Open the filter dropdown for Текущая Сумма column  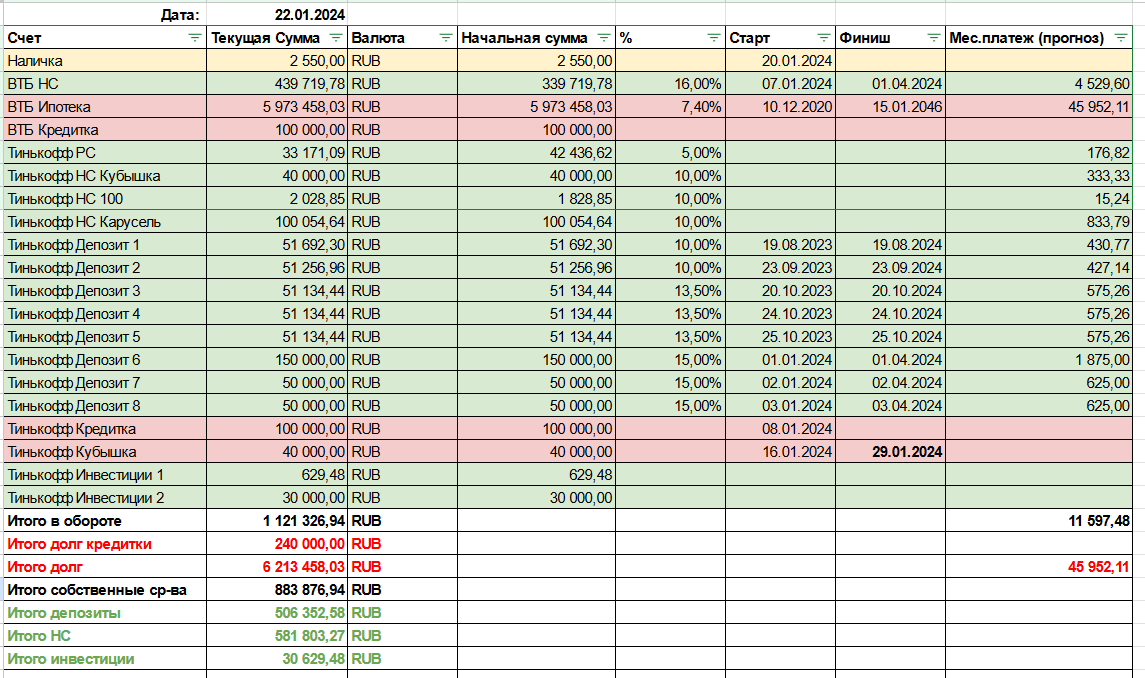point(336,38)
